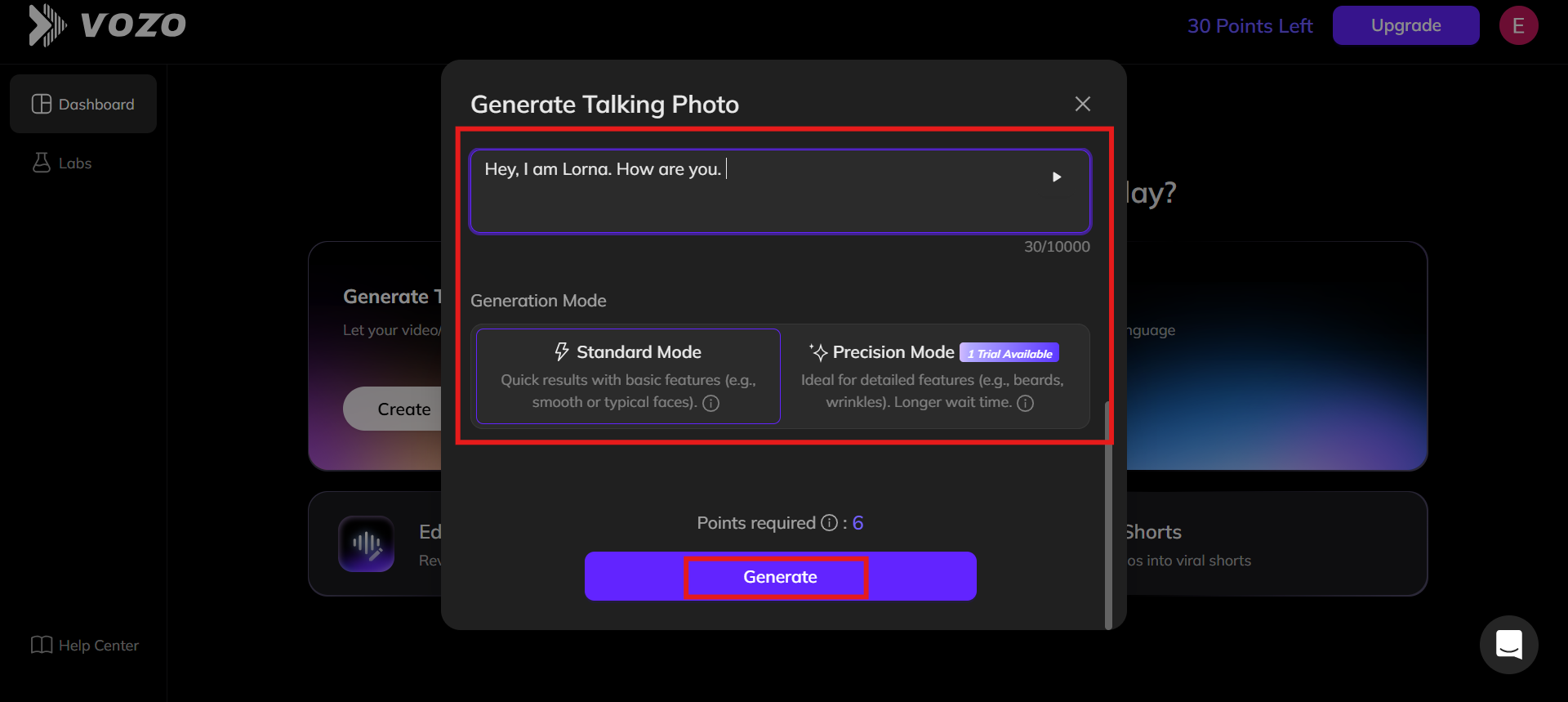This screenshot has width=1568, height=702.
Task: Click the Upgrade button
Action: (1405, 25)
